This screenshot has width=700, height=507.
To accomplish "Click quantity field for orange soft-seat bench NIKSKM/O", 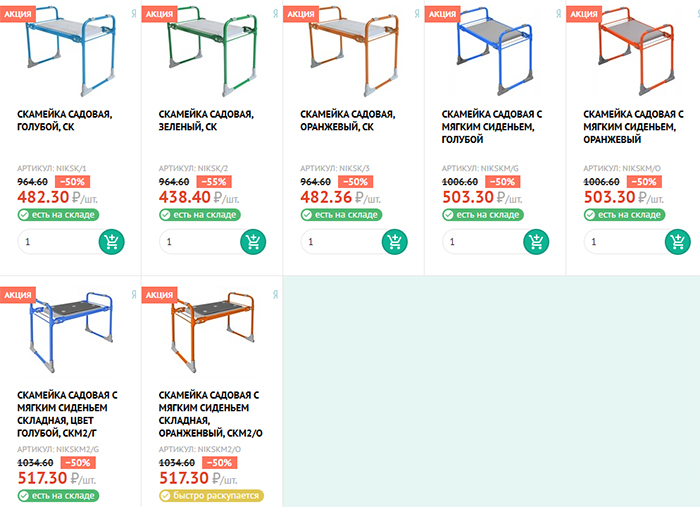I will [625, 242].
